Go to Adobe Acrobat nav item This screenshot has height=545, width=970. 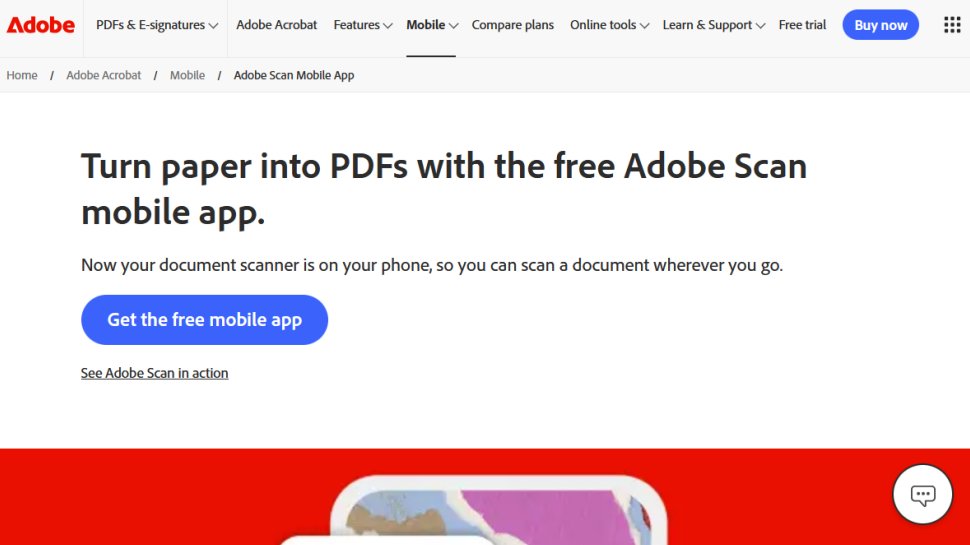tap(276, 25)
